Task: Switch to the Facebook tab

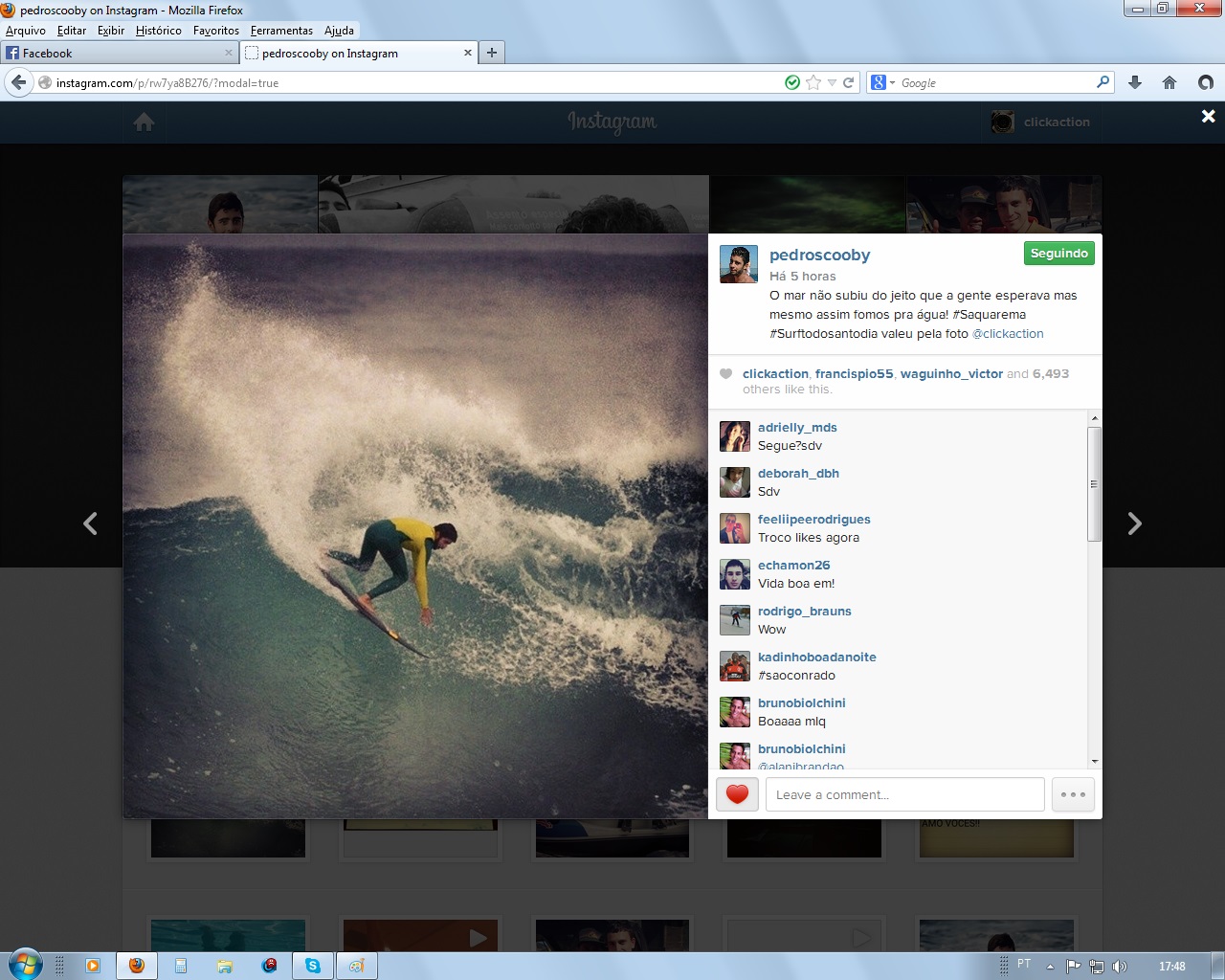Action: pos(120,54)
